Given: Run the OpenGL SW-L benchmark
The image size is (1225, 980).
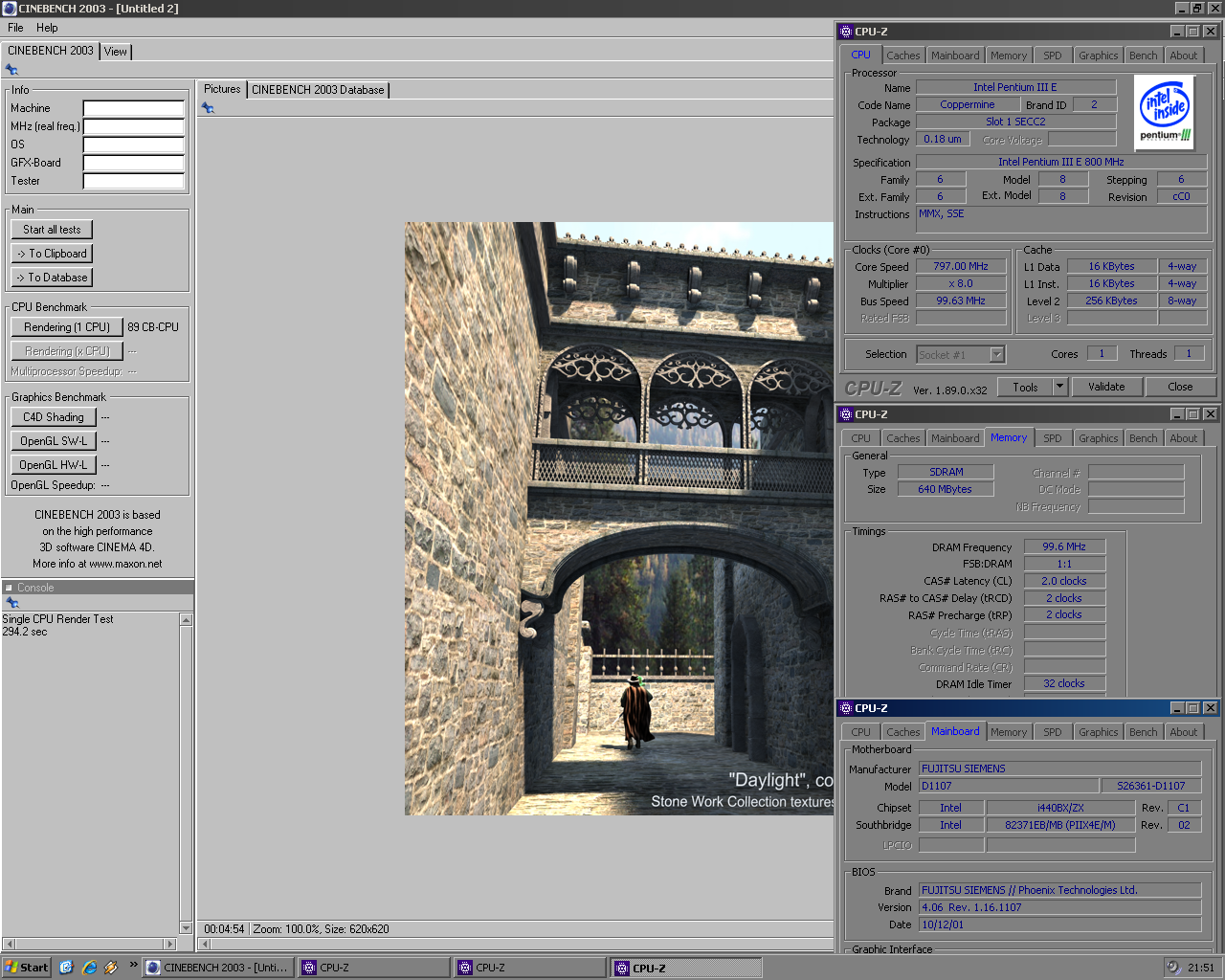Looking at the screenshot, I should tap(54, 441).
